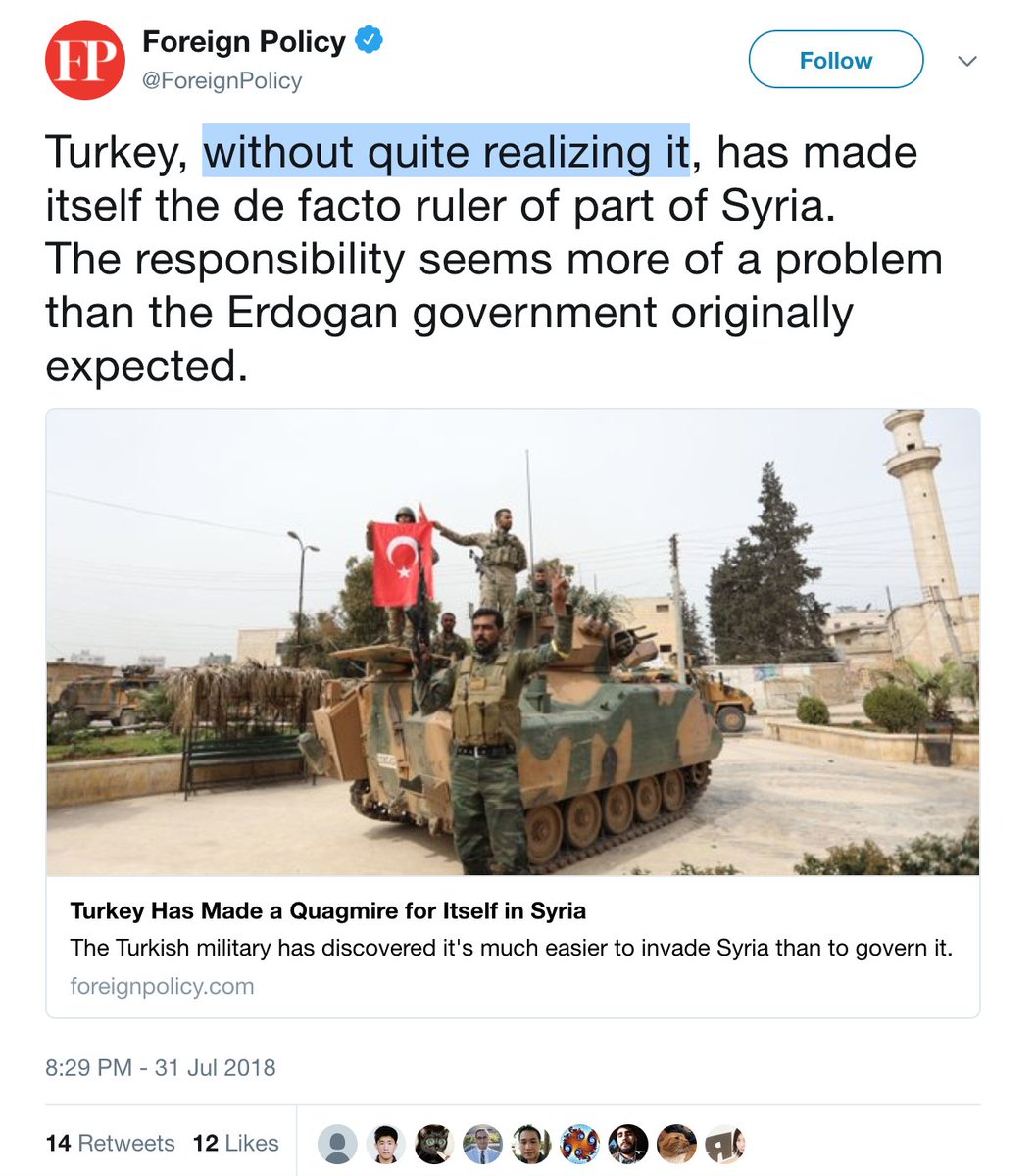Open the default gray silhouette liker avatar
1036x1176 pixels.
(x=337, y=1143)
